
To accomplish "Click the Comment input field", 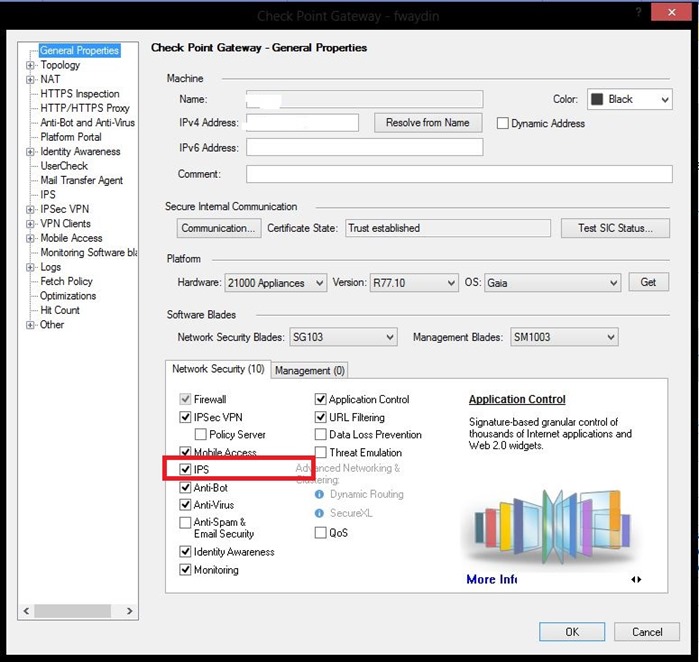I will (459, 174).
